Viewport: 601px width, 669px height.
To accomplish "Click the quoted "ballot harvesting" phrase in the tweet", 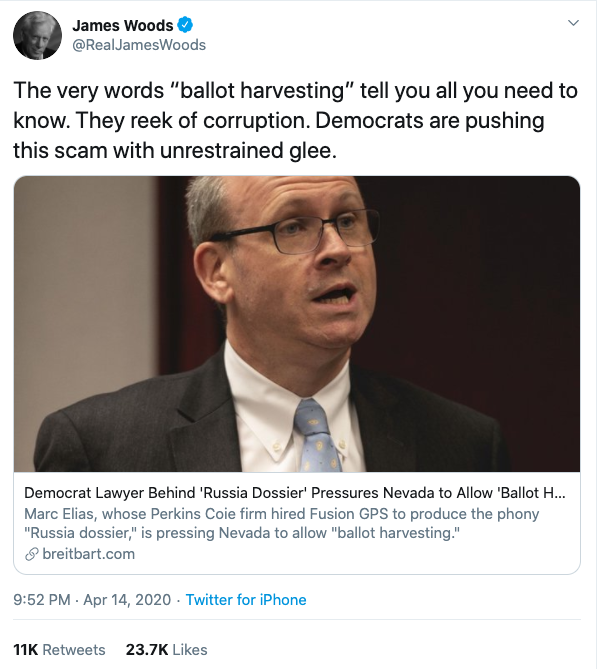I will point(264,91).
